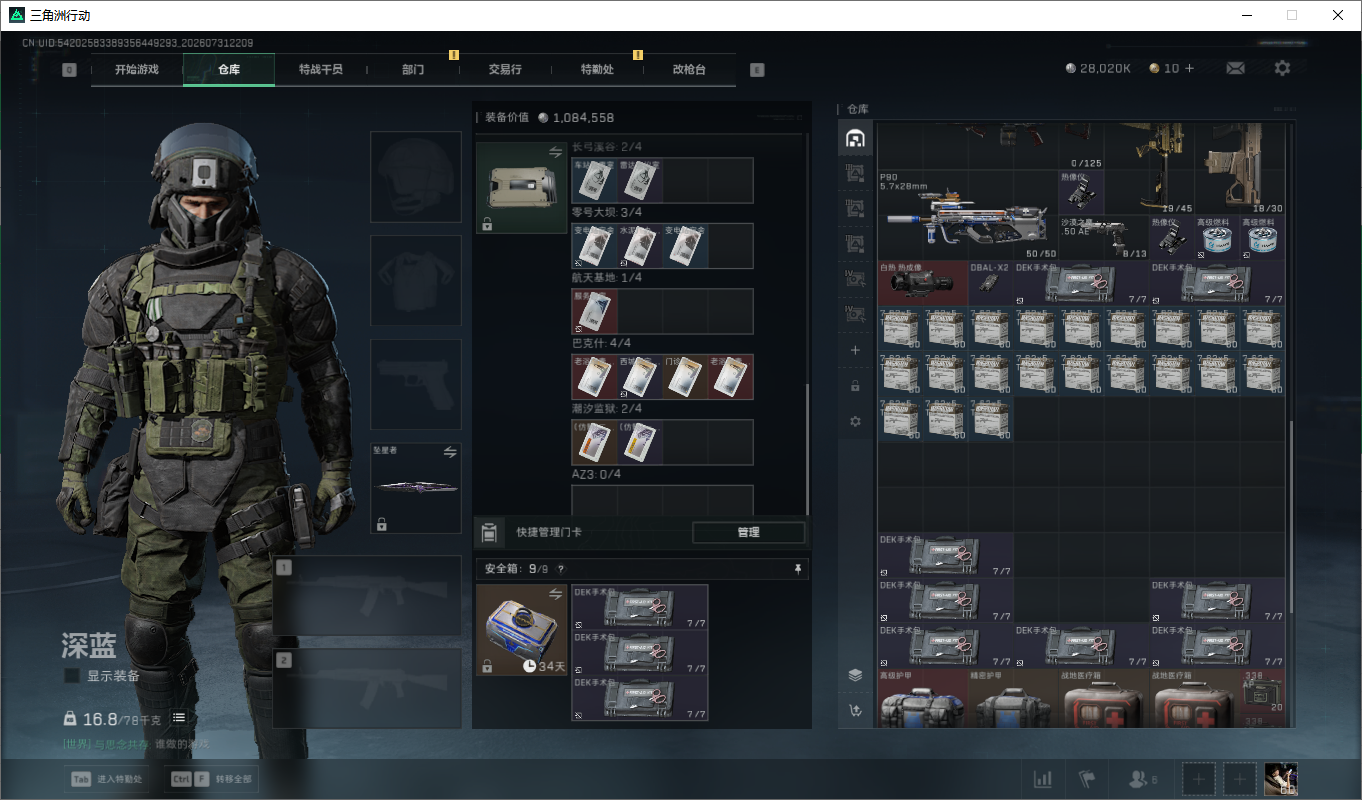Click the warehouse sort arrows icon

tap(855, 711)
